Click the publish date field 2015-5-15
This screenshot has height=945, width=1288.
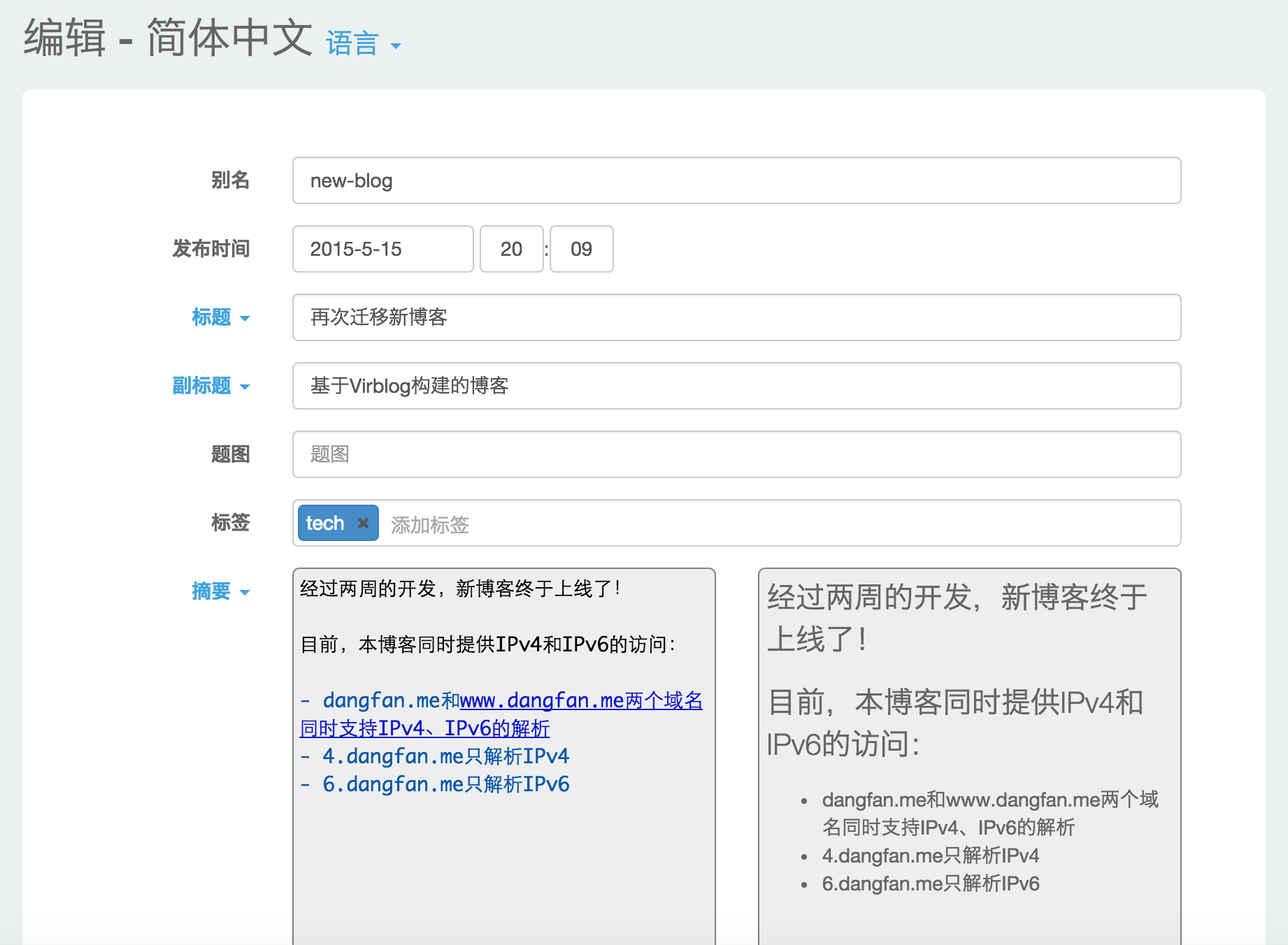pyautogui.click(x=382, y=249)
